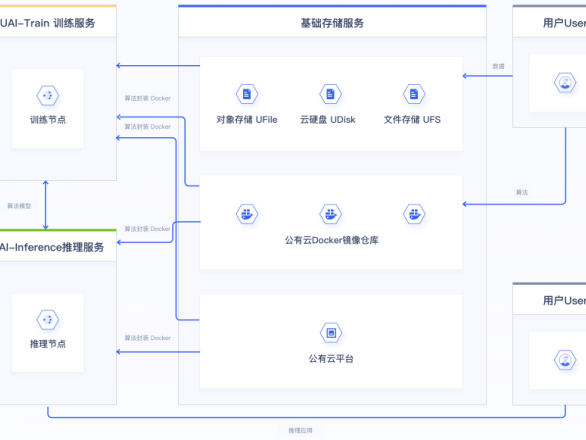This screenshot has width=586, height=440.
Task: Click the AI-Inference推理服务 header
Action: coord(52,247)
